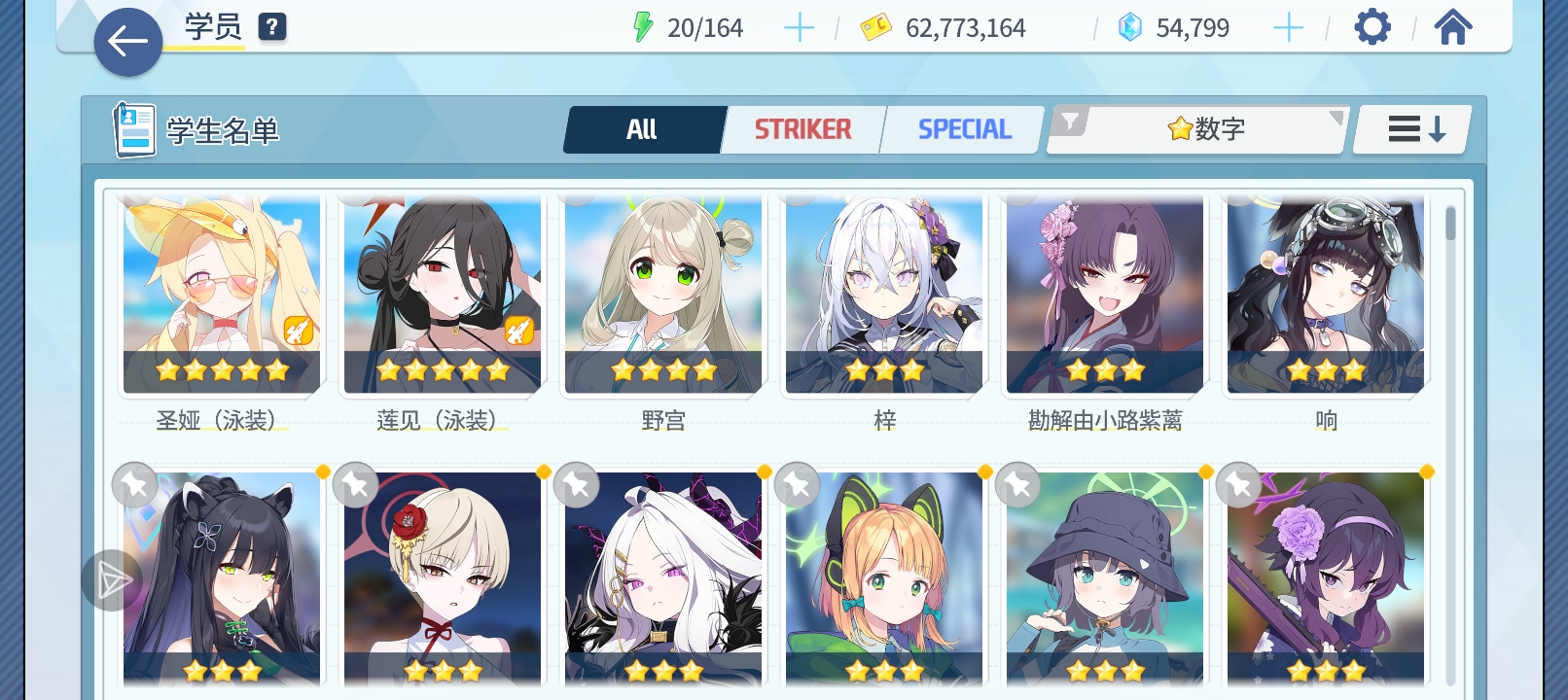Tap the translucent floating play triangle button
The image size is (1568, 700).
click(113, 580)
